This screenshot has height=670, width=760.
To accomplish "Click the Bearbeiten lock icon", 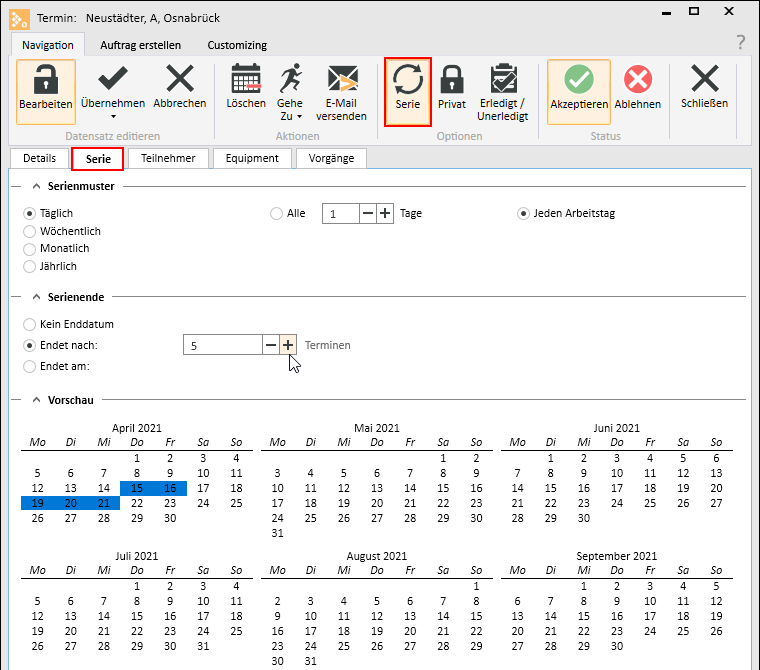I will coord(45,82).
